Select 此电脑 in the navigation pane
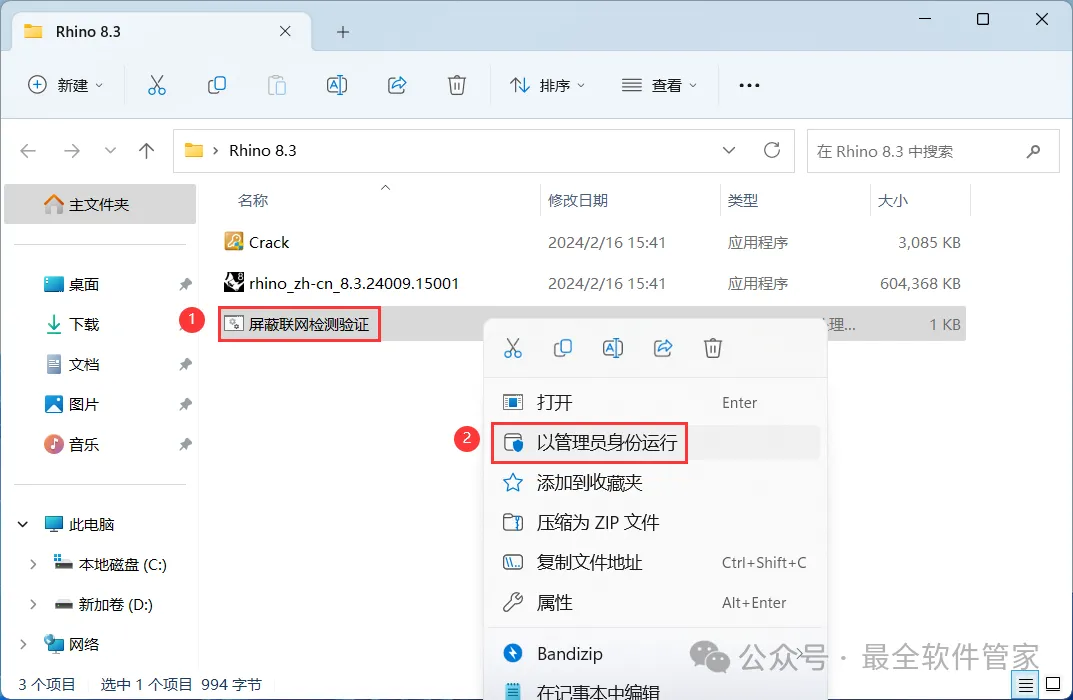Image resolution: width=1073 pixels, height=700 pixels. click(91, 524)
